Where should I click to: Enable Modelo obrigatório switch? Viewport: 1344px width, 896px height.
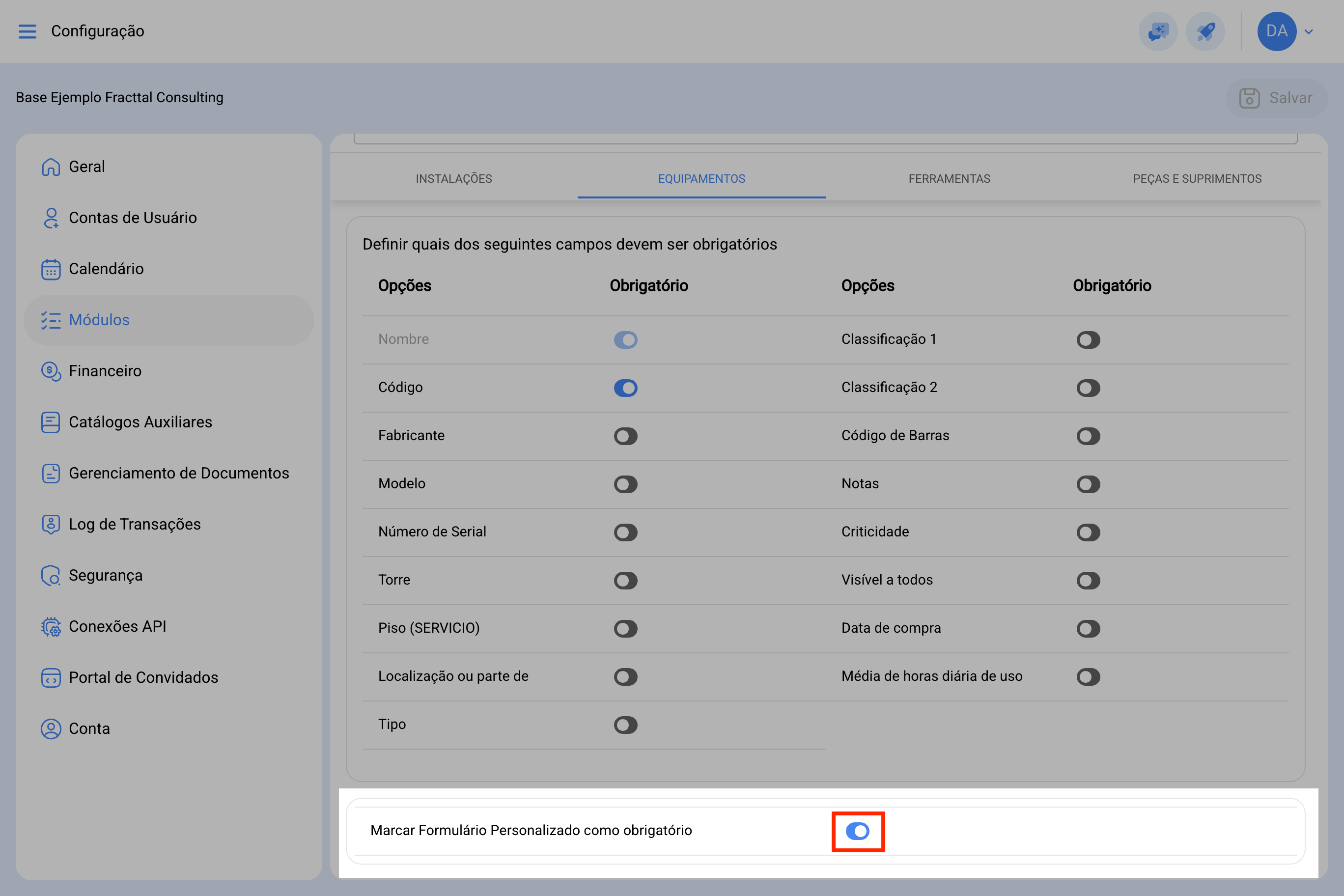click(626, 484)
